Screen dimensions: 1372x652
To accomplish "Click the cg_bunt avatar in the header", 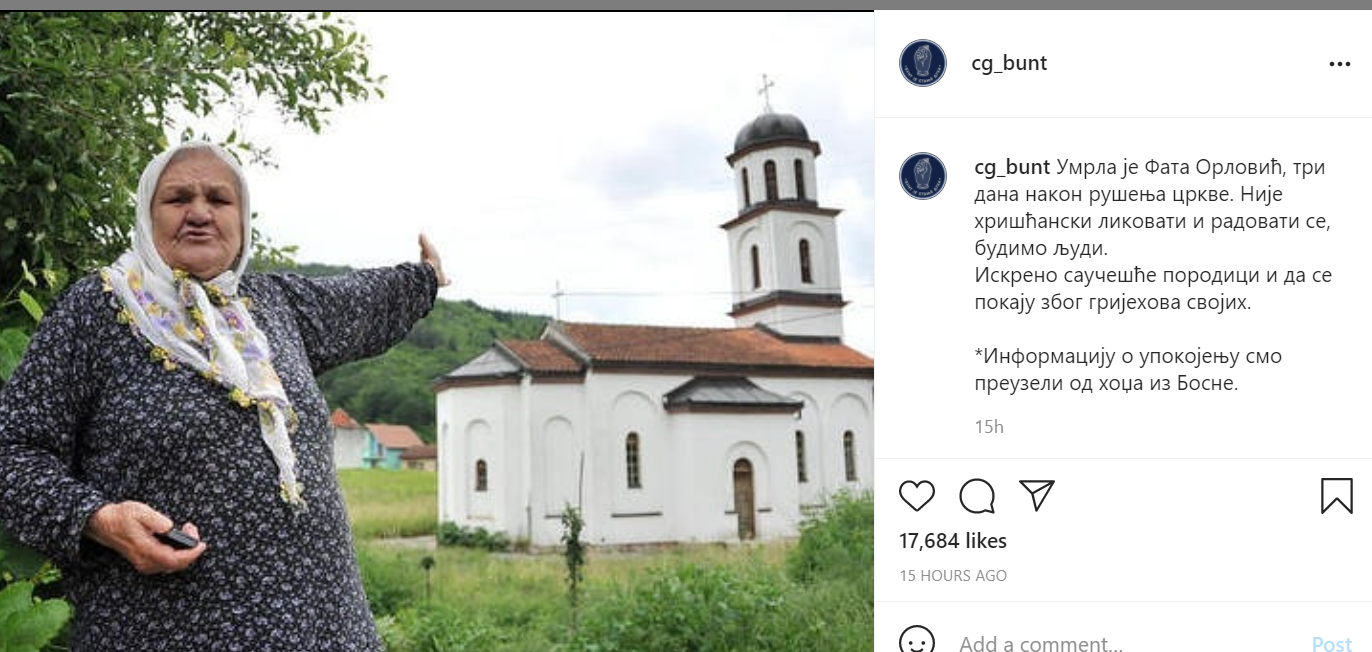I will coord(923,63).
